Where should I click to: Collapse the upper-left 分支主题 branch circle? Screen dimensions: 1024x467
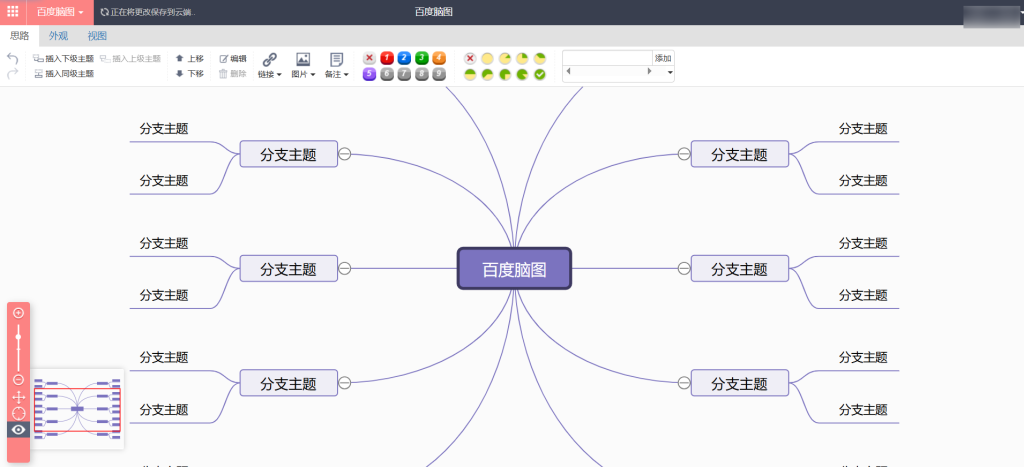pyautogui.click(x=345, y=153)
